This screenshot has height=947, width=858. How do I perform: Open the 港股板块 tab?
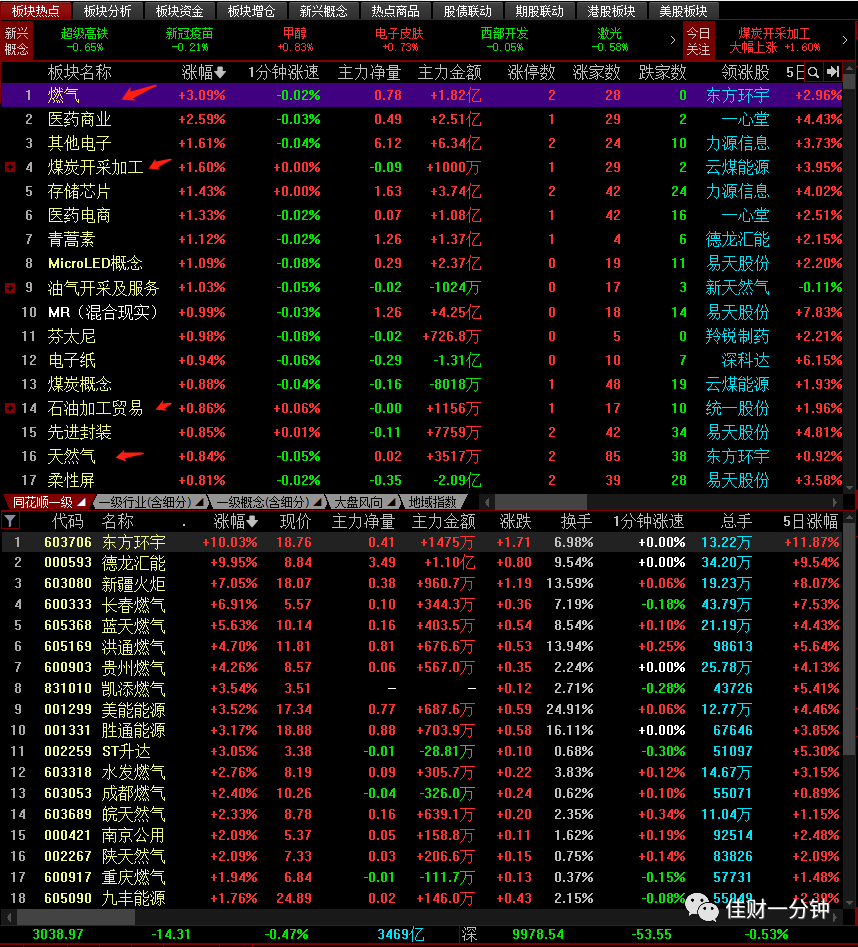(x=611, y=11)
